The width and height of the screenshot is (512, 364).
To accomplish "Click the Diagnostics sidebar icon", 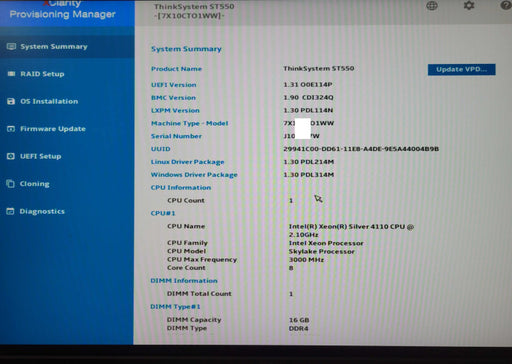I will click(x=10, y=211).
